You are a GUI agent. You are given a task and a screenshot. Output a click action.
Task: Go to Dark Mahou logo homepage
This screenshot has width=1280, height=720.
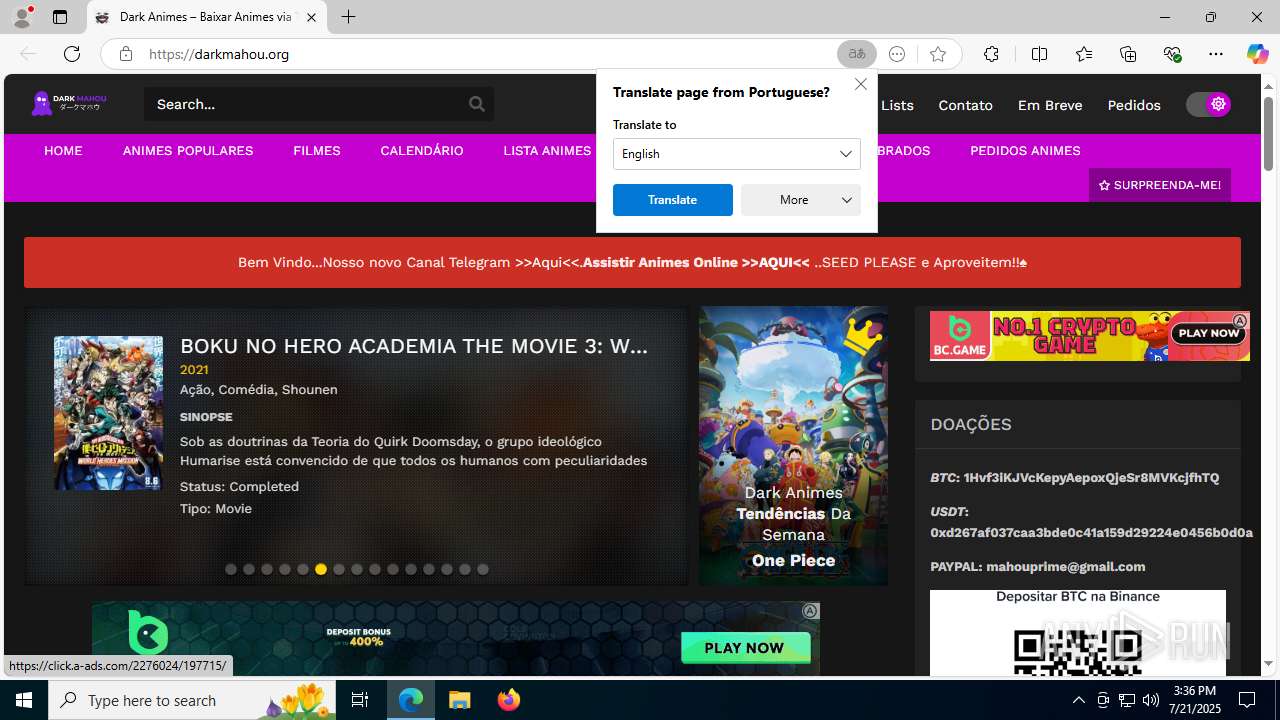69,103
